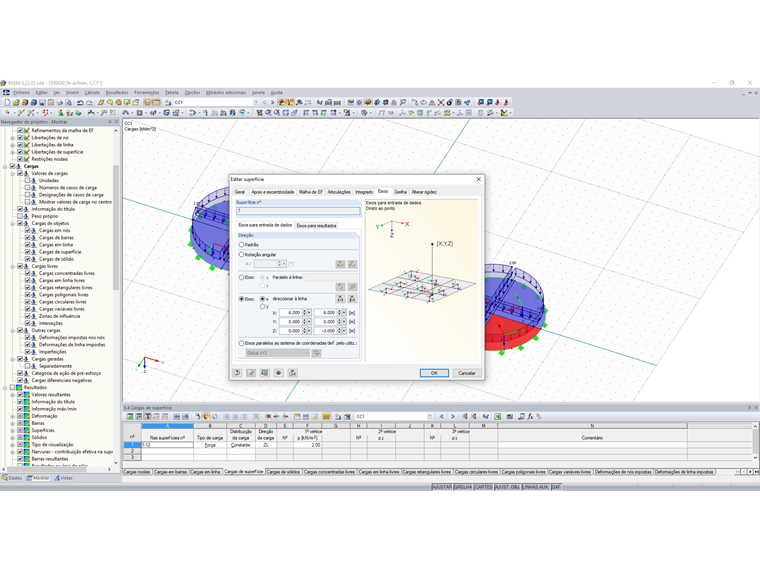This screenshot has width=760, height=570.
Task: Toggle the AJUSTAR status bar button
Action: (x=442, y=487)
